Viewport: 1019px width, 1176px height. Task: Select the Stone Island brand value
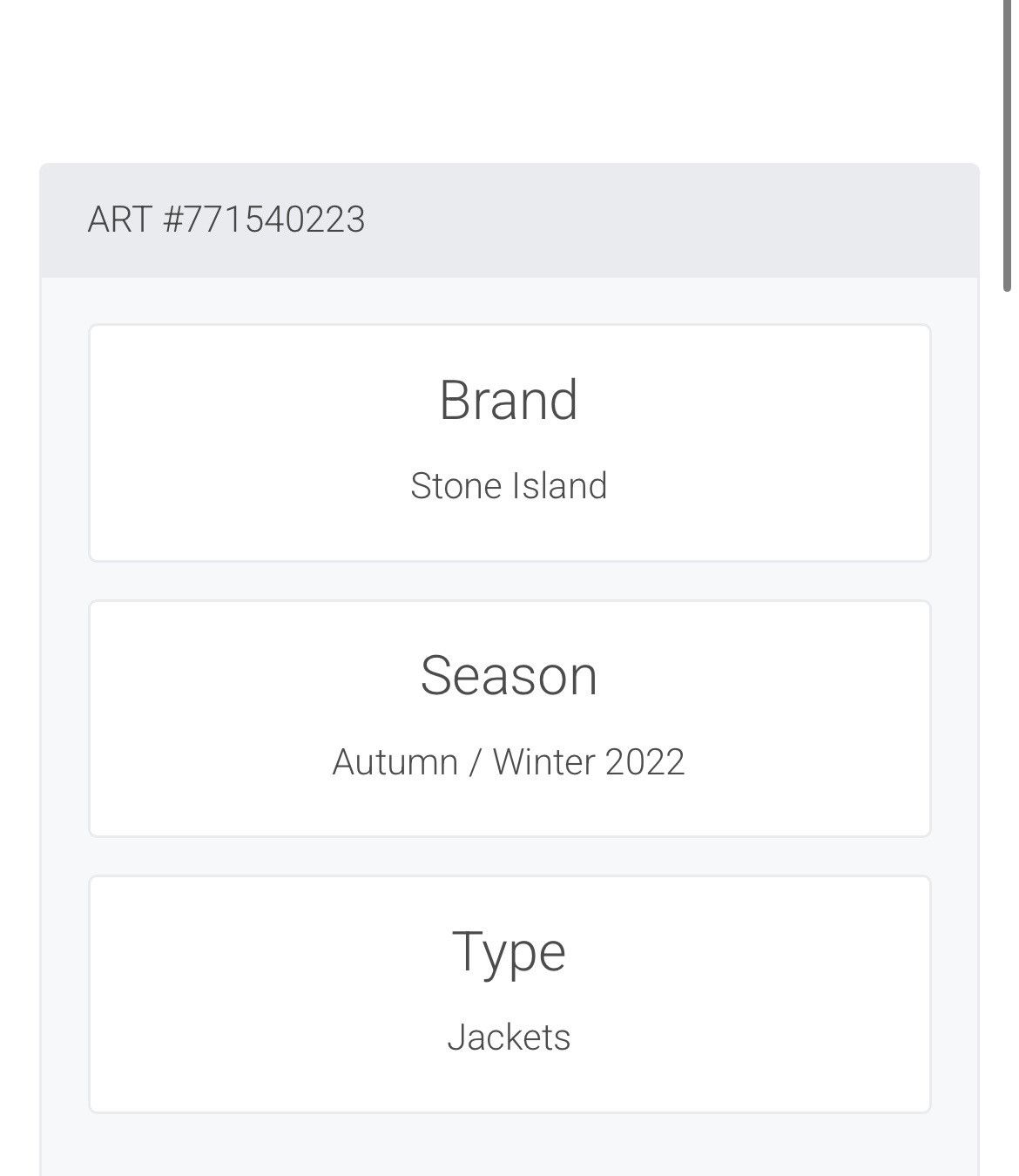click(x=509, y=486)
